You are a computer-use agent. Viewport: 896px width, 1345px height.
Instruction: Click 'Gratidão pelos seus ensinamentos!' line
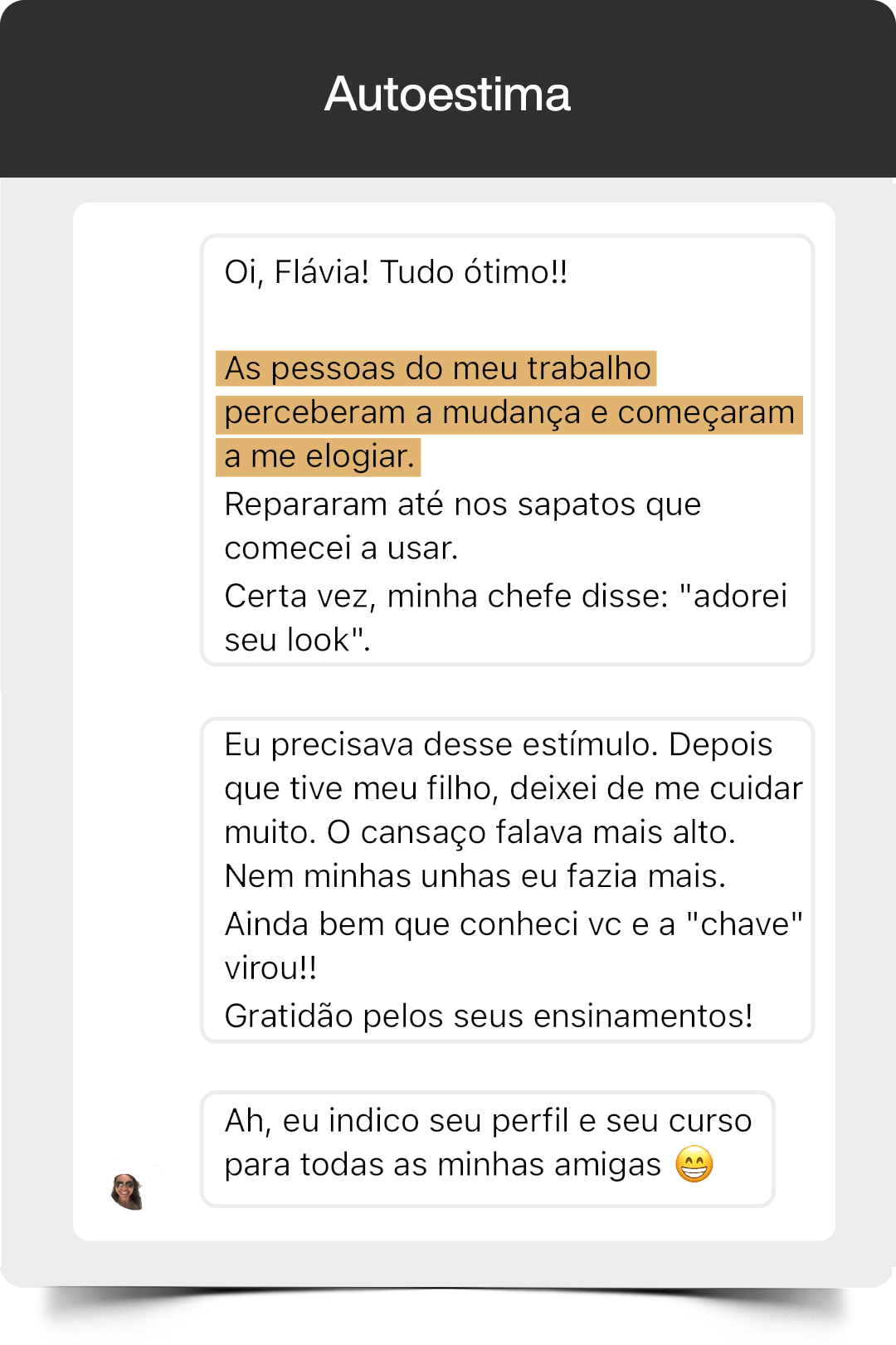(x=489, y=1016)
